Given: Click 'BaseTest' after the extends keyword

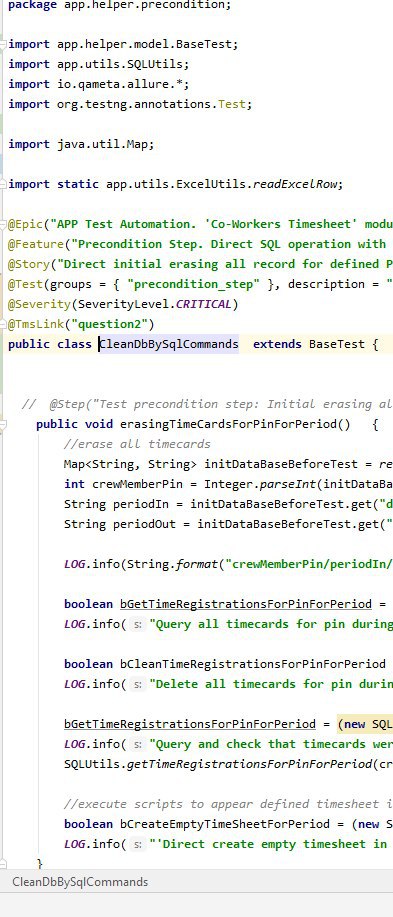Looking at the screenshot, I should 337,344.
